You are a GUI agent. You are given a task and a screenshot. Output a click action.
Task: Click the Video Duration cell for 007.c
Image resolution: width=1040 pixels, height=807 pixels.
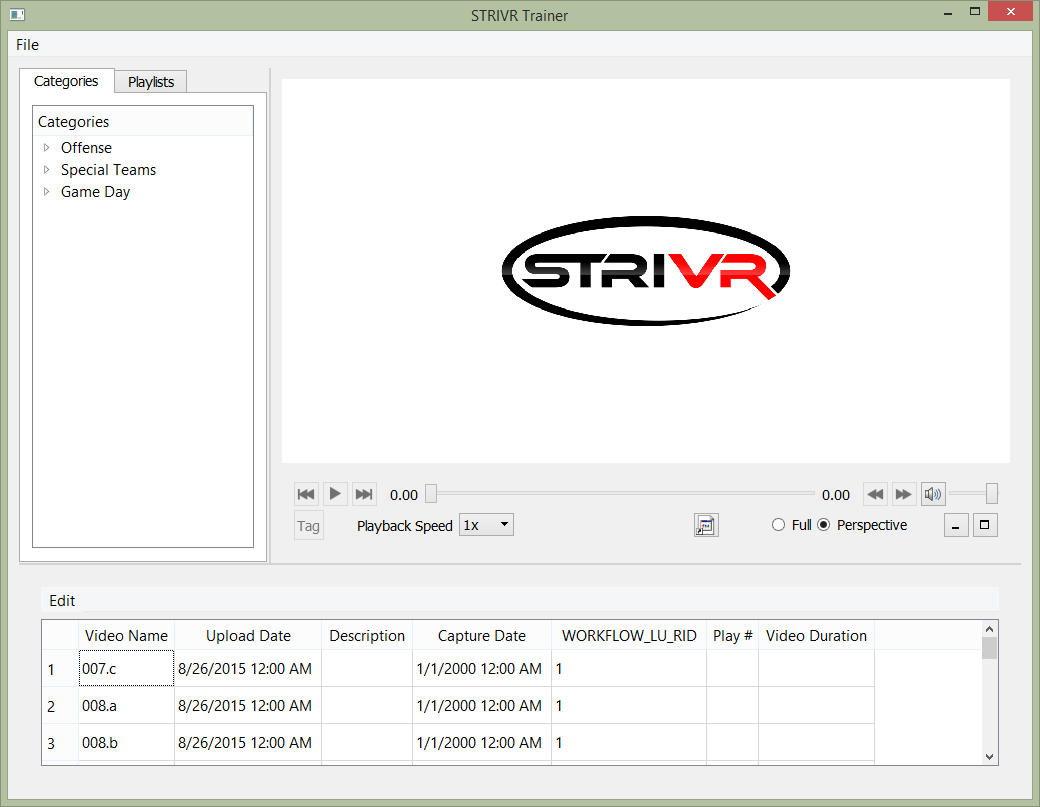coord(816,668)
